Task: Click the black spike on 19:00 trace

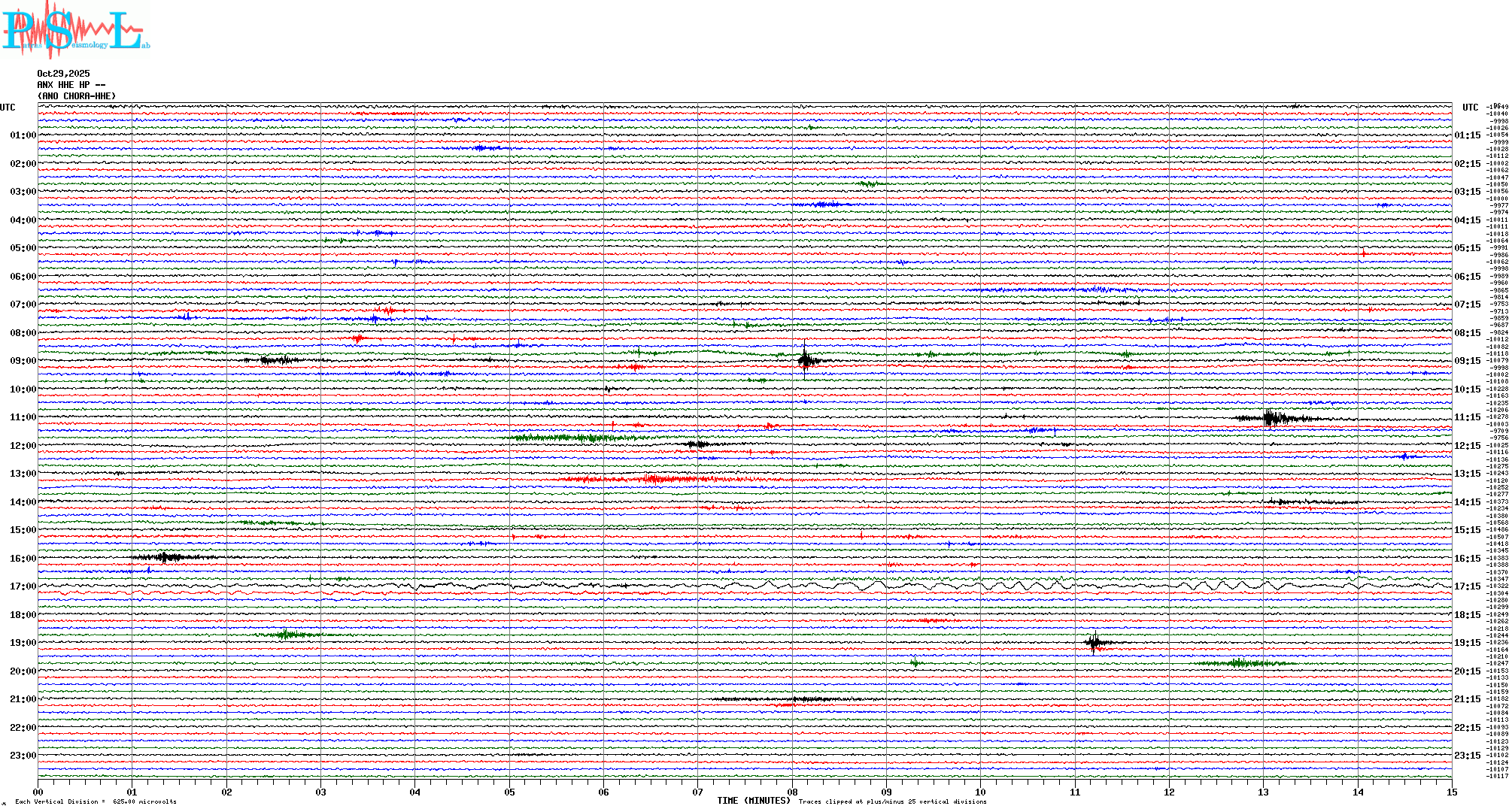Action: pyautogui.click(x=1094, y=642)
